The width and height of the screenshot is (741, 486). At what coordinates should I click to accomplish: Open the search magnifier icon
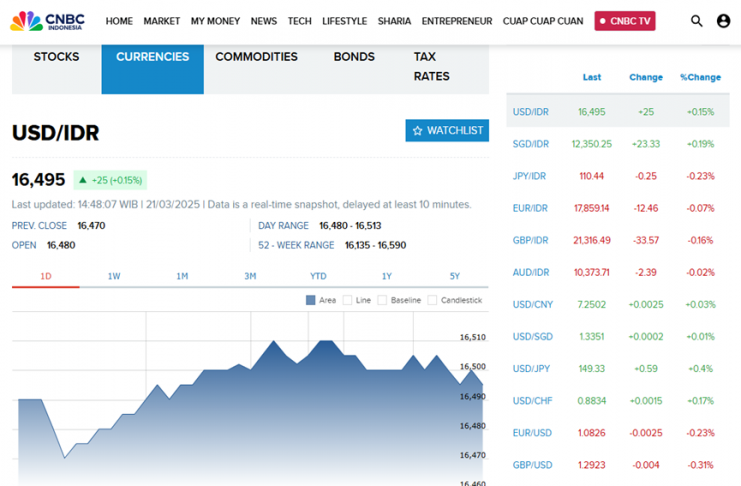click(x=697, y=21)
